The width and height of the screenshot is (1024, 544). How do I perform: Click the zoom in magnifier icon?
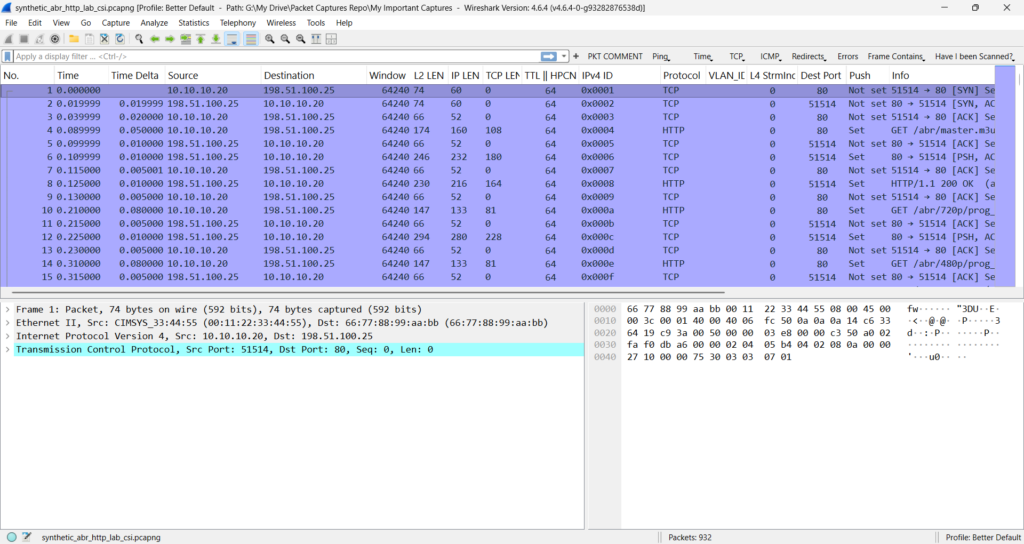pos(270,39)
